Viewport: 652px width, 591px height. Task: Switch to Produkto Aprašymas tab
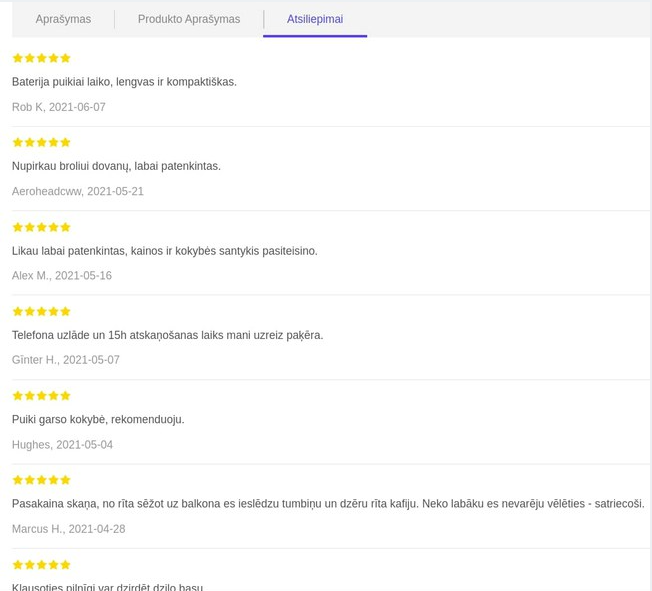point(188,19)
